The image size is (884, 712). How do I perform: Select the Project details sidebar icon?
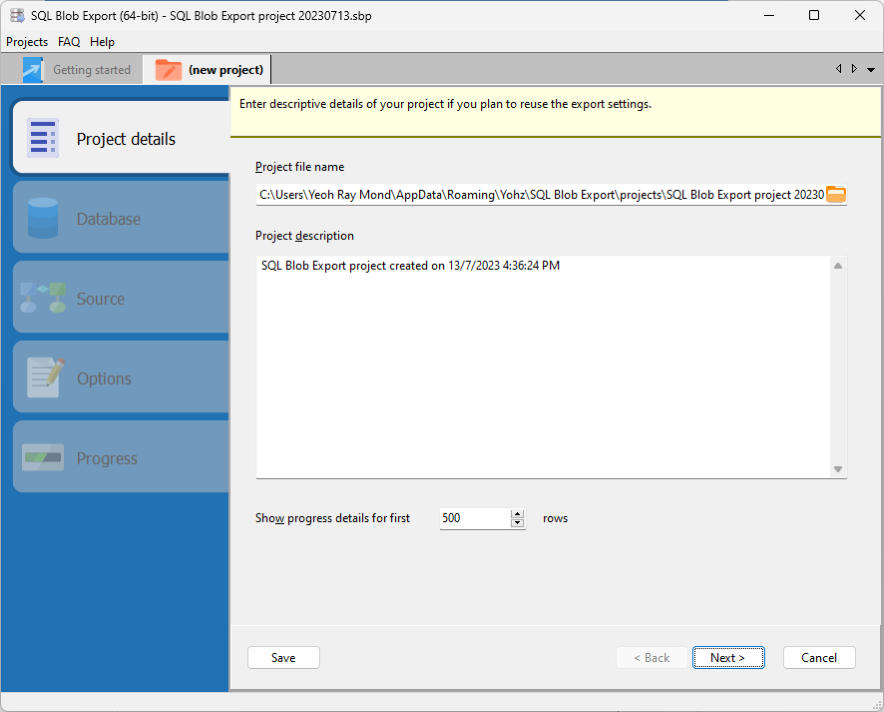click(43, 137)
